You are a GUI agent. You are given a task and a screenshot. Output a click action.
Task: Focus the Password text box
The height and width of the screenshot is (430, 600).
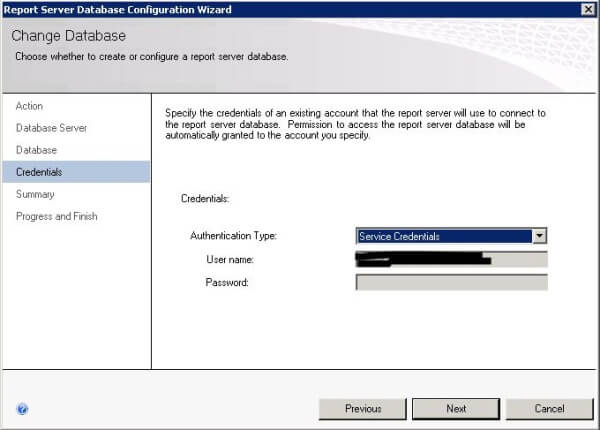click(451, 282)
